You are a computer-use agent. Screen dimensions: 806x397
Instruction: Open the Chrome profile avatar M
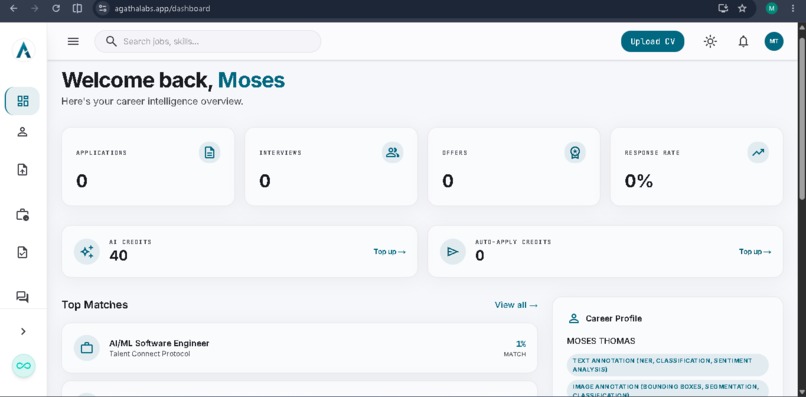(772, 8)
